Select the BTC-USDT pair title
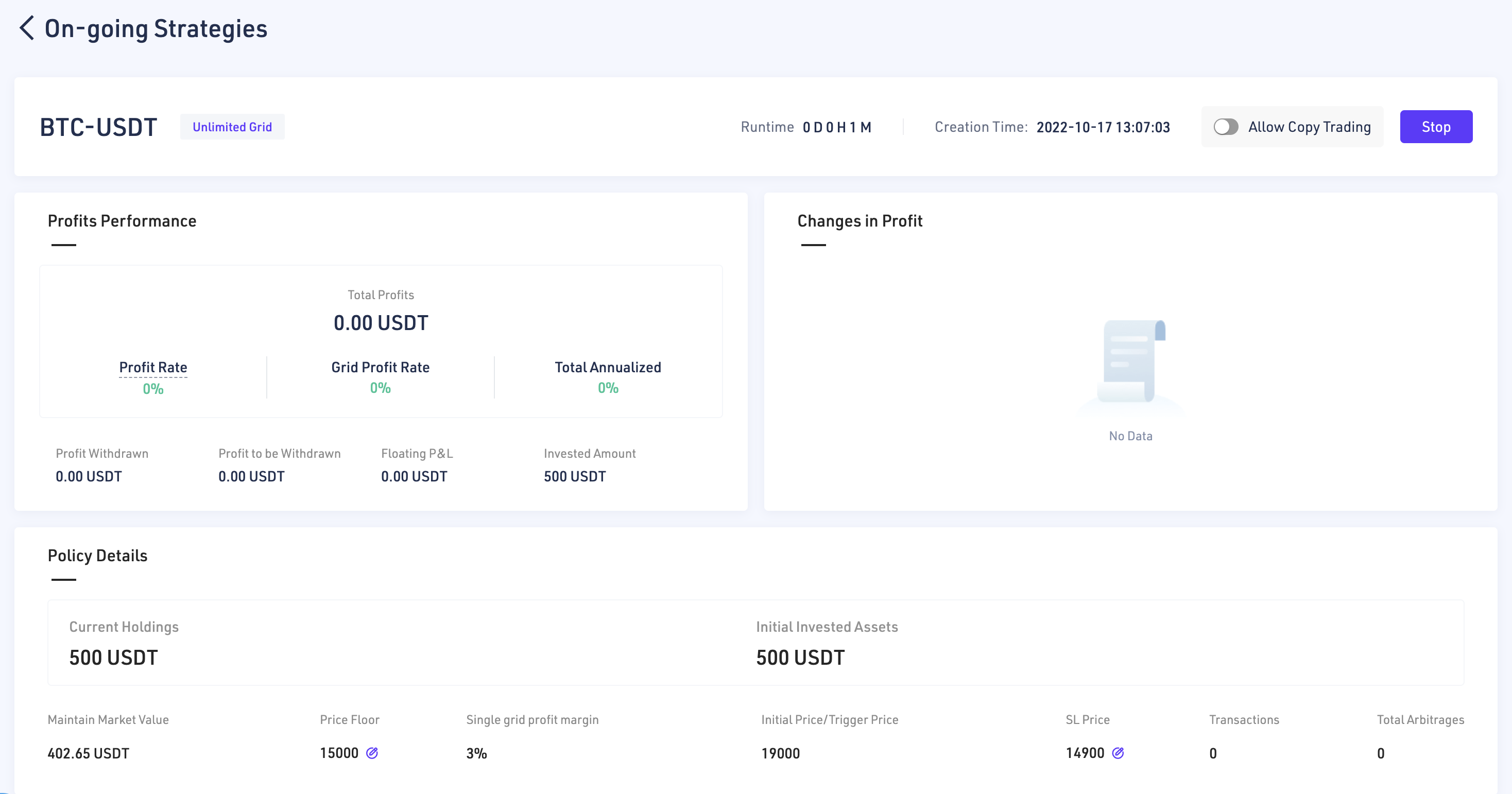 [x=98, y=127]
